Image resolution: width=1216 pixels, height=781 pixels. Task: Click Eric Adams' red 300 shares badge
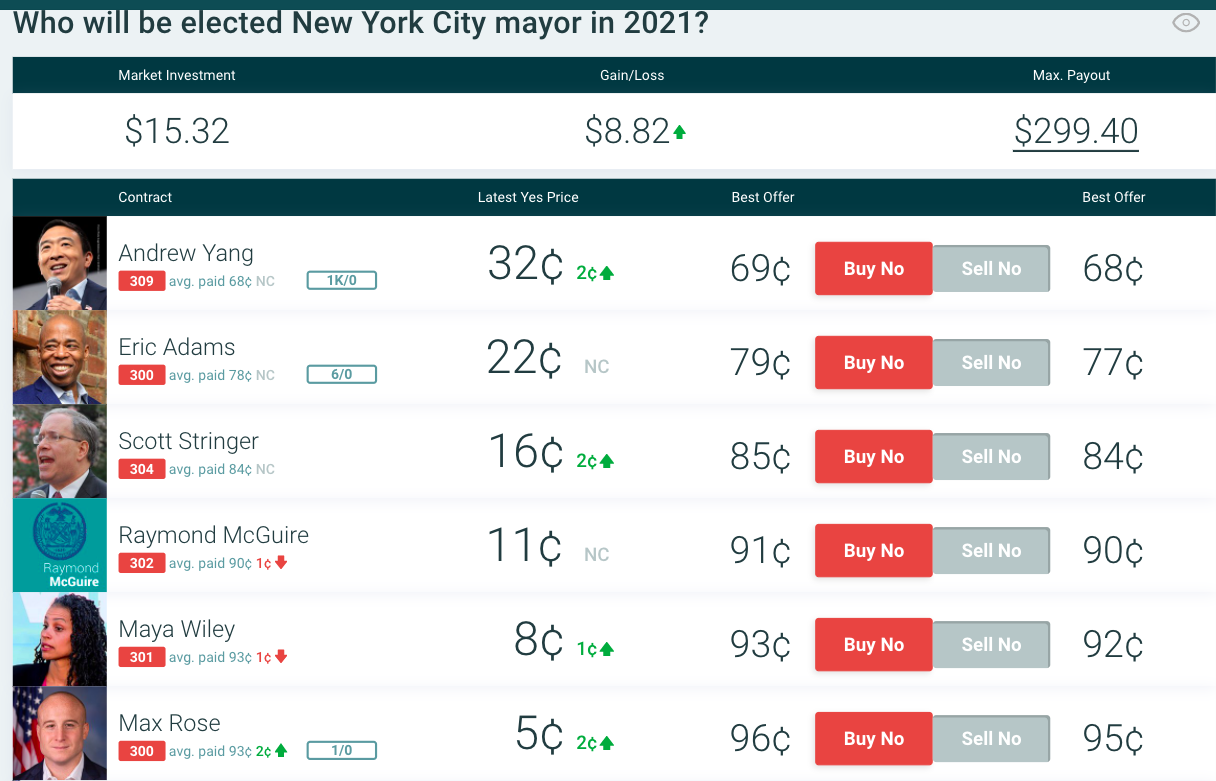(x=142, y=375)
